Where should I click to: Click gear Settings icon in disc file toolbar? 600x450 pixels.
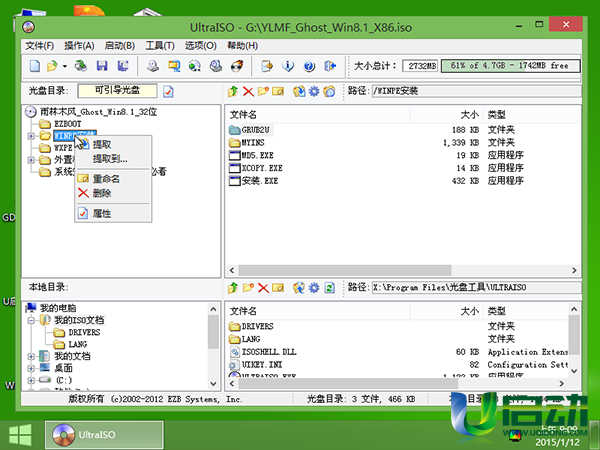coord(314,91)
